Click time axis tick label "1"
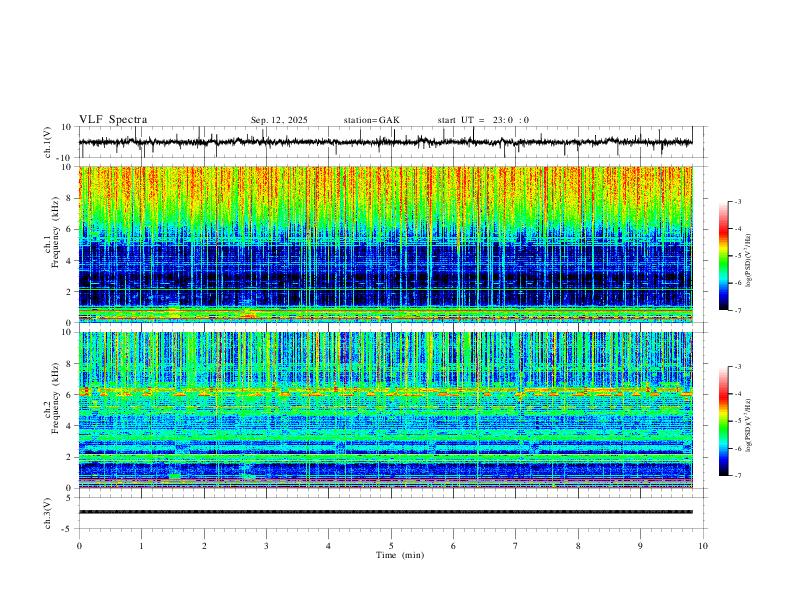 click(142, 546)
